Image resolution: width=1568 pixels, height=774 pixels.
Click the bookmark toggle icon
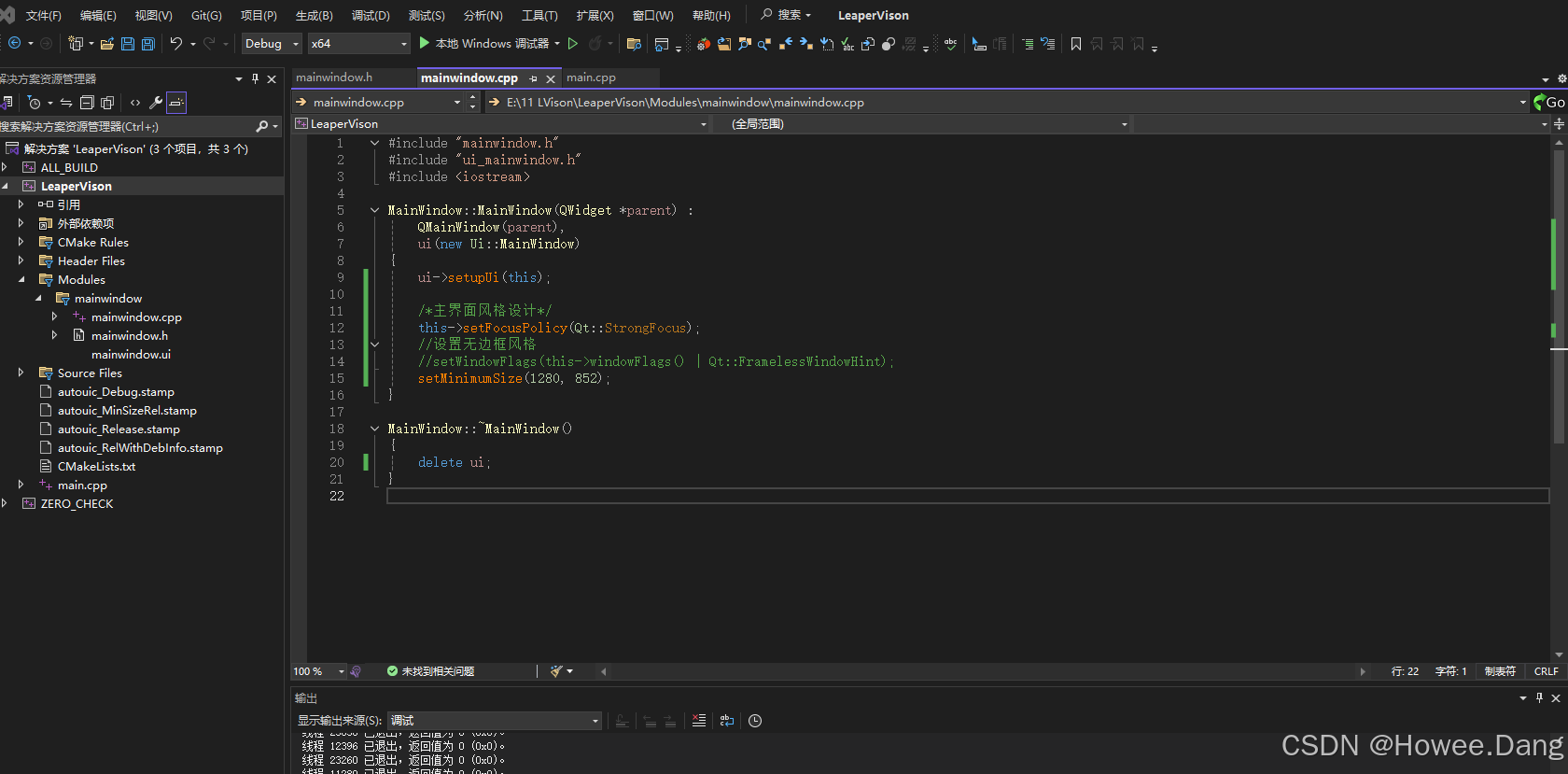point(1076,44)
